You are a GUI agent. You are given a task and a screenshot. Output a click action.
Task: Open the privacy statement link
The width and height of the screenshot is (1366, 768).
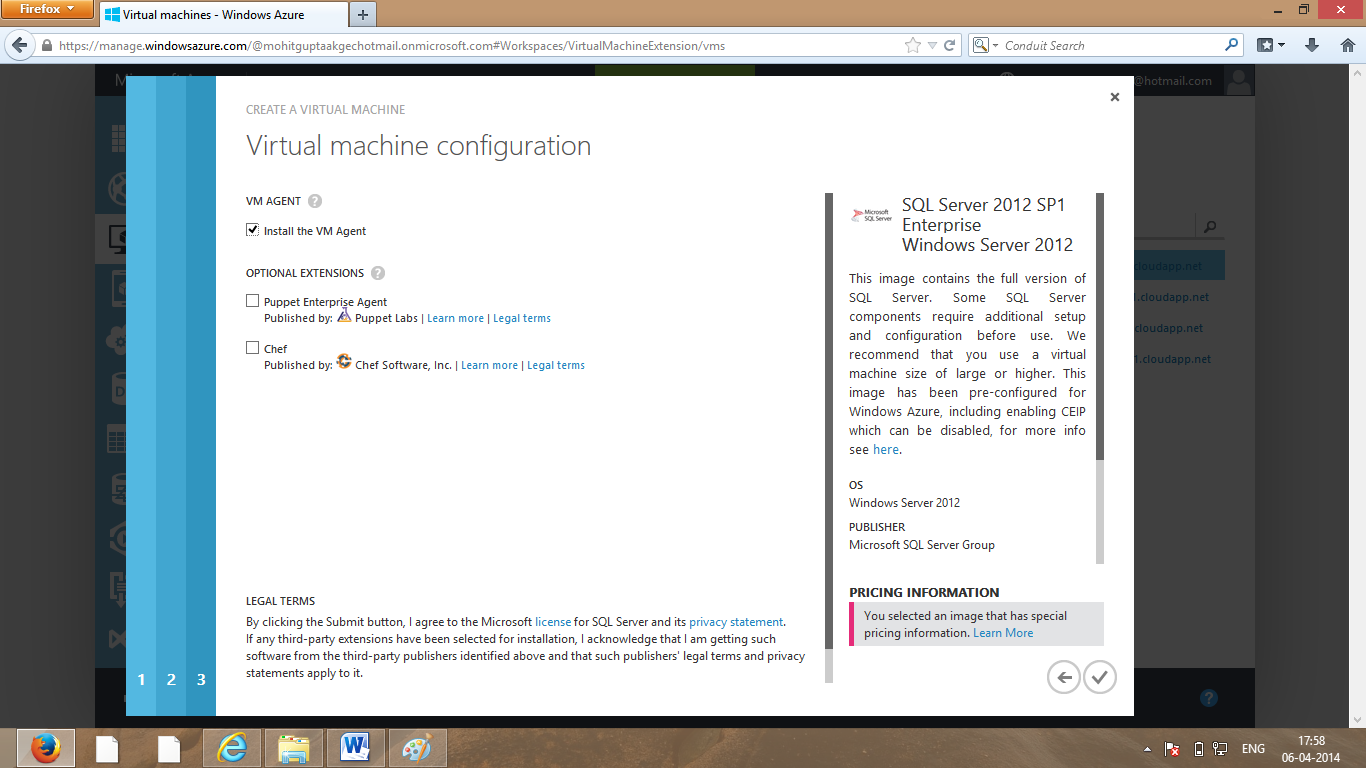coord(736,622)
